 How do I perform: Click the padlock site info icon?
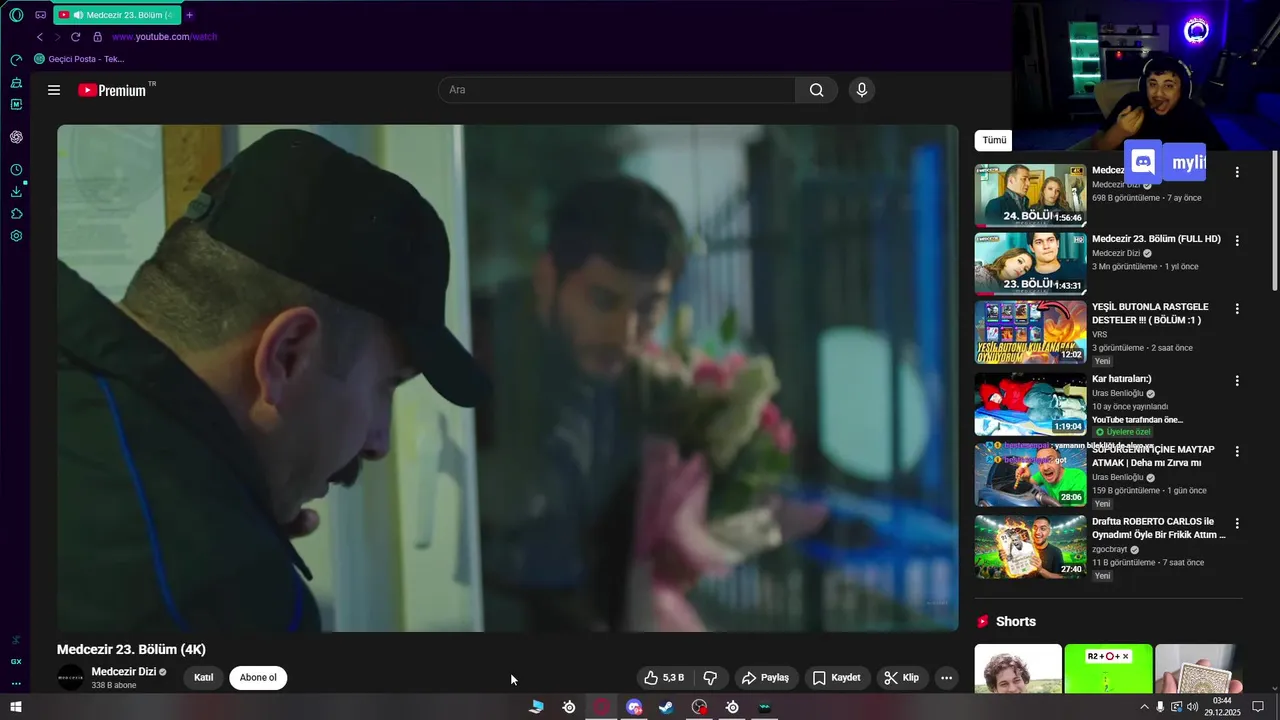(x=97, y=37)
